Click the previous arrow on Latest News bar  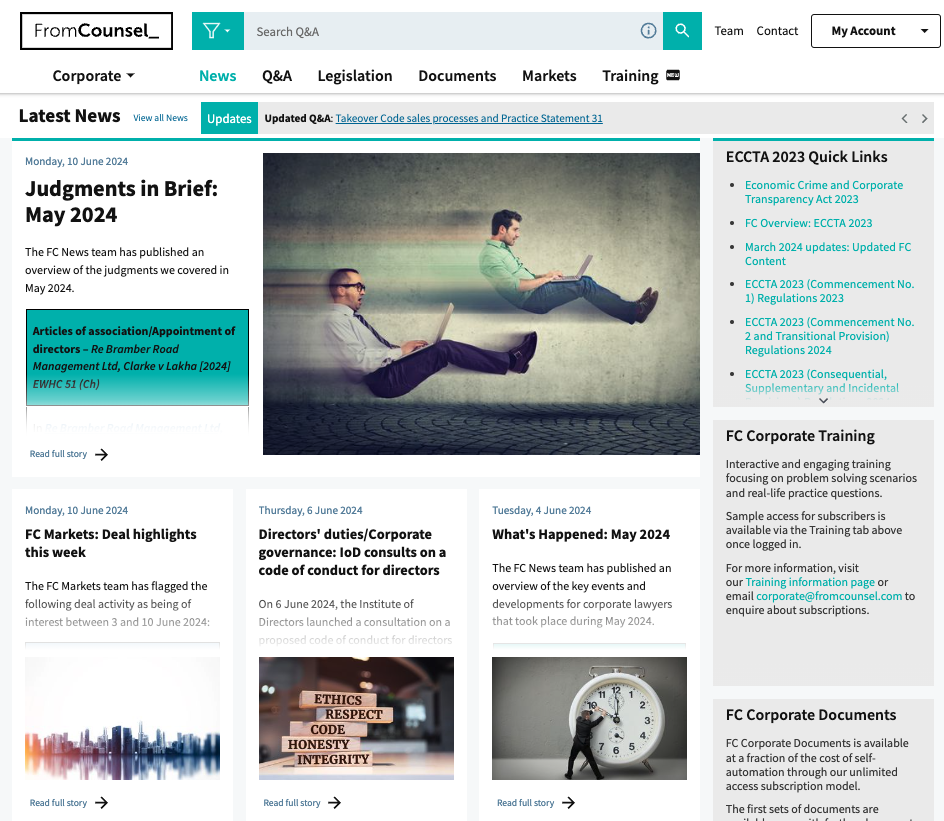(x=905, y=117)
